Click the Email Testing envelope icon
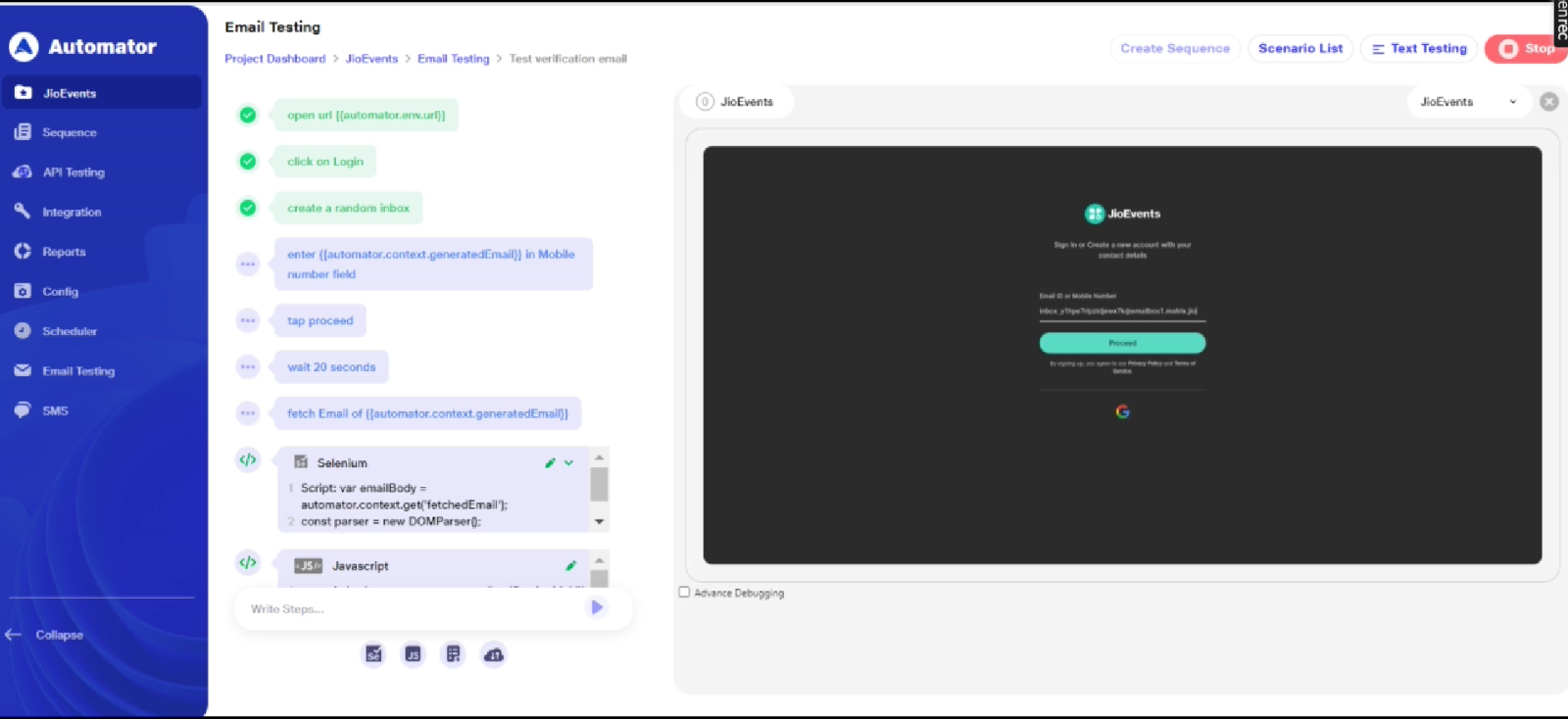Image resolution: width=1568 pixels, height=719 pixels. pyautogui.click(x=23, y=370)
